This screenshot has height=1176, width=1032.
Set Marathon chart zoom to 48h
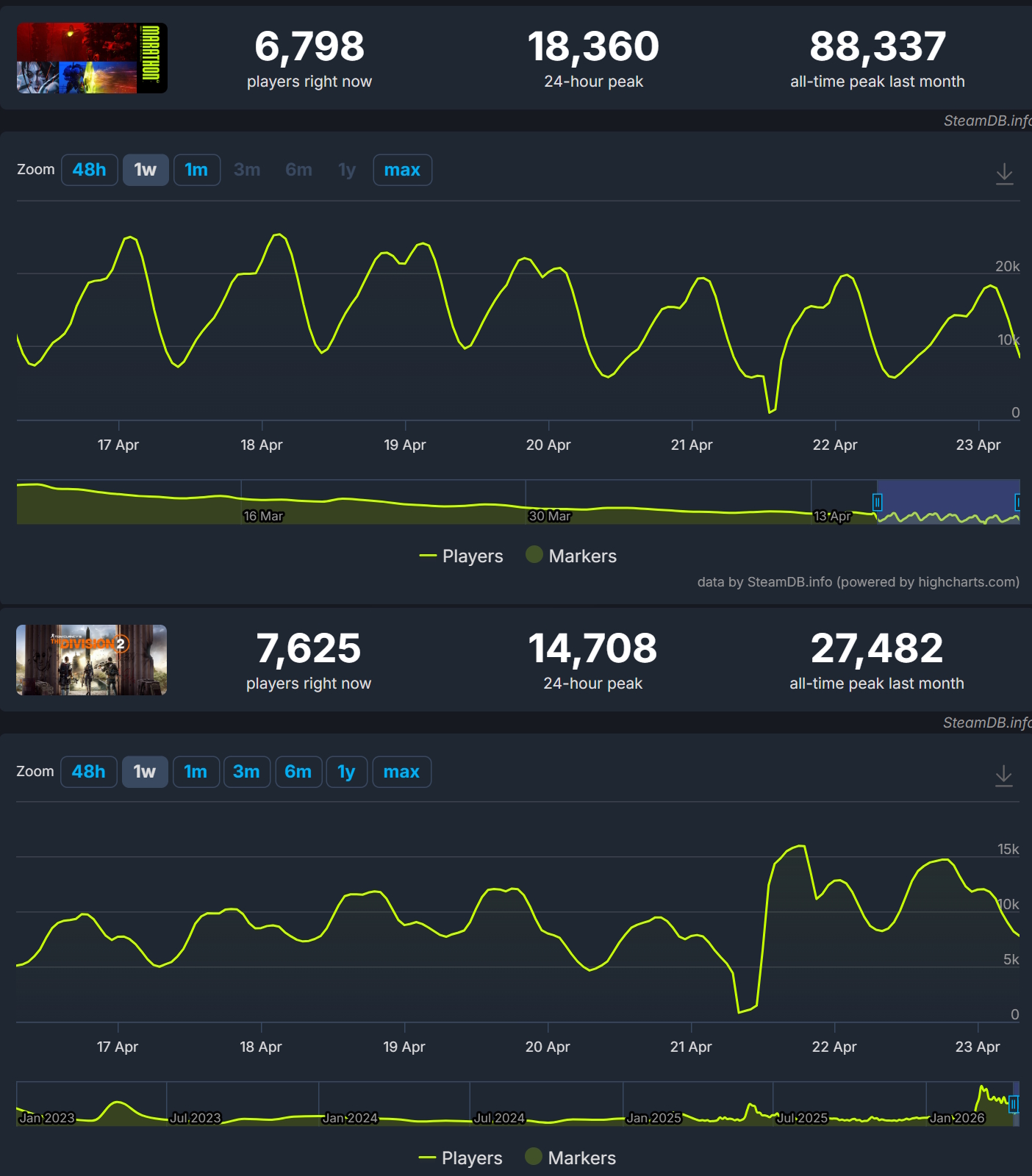click(90, 170)
